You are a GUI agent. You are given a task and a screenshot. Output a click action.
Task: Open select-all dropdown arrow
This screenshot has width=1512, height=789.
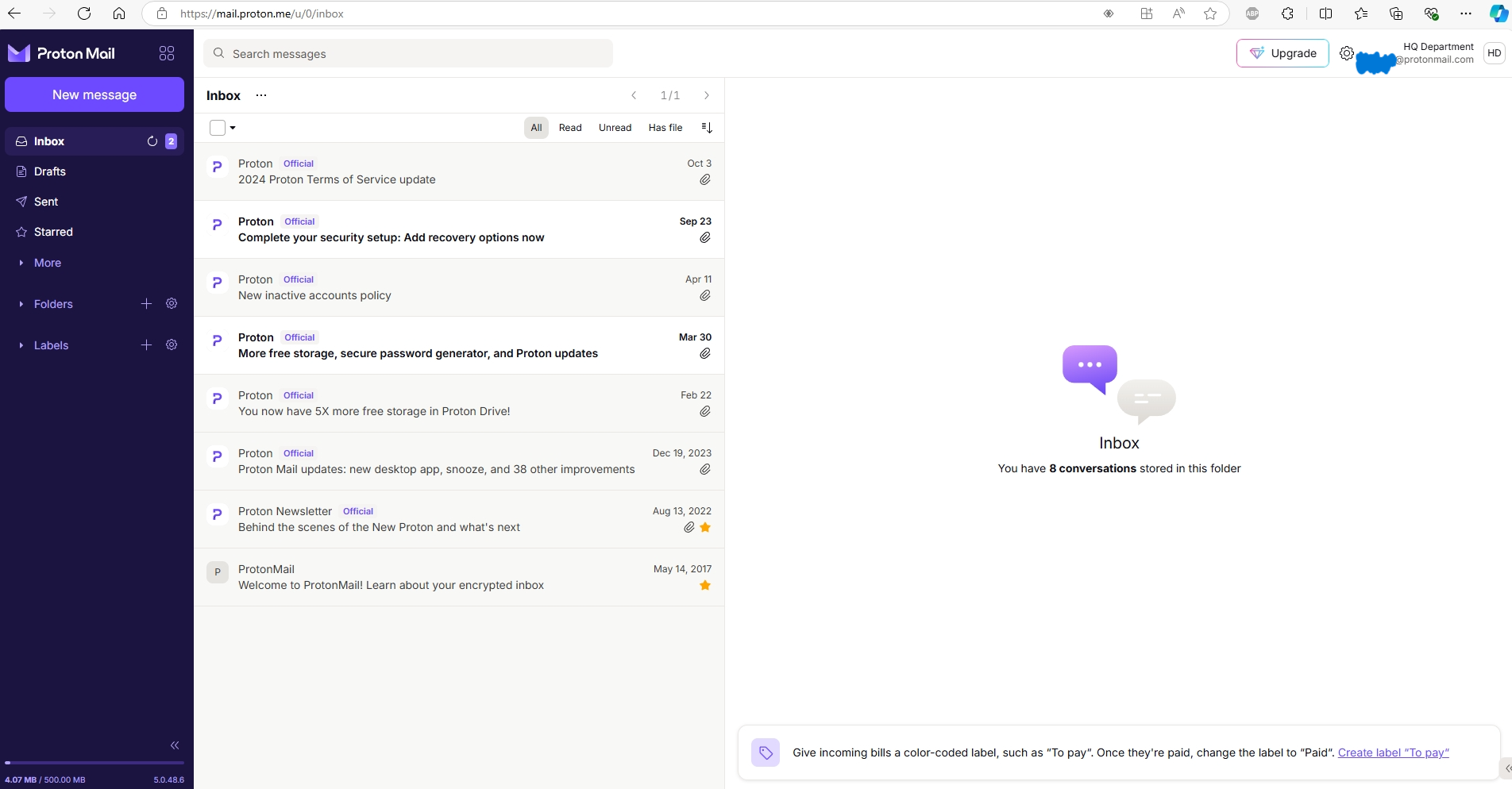[x=233, y=128]
